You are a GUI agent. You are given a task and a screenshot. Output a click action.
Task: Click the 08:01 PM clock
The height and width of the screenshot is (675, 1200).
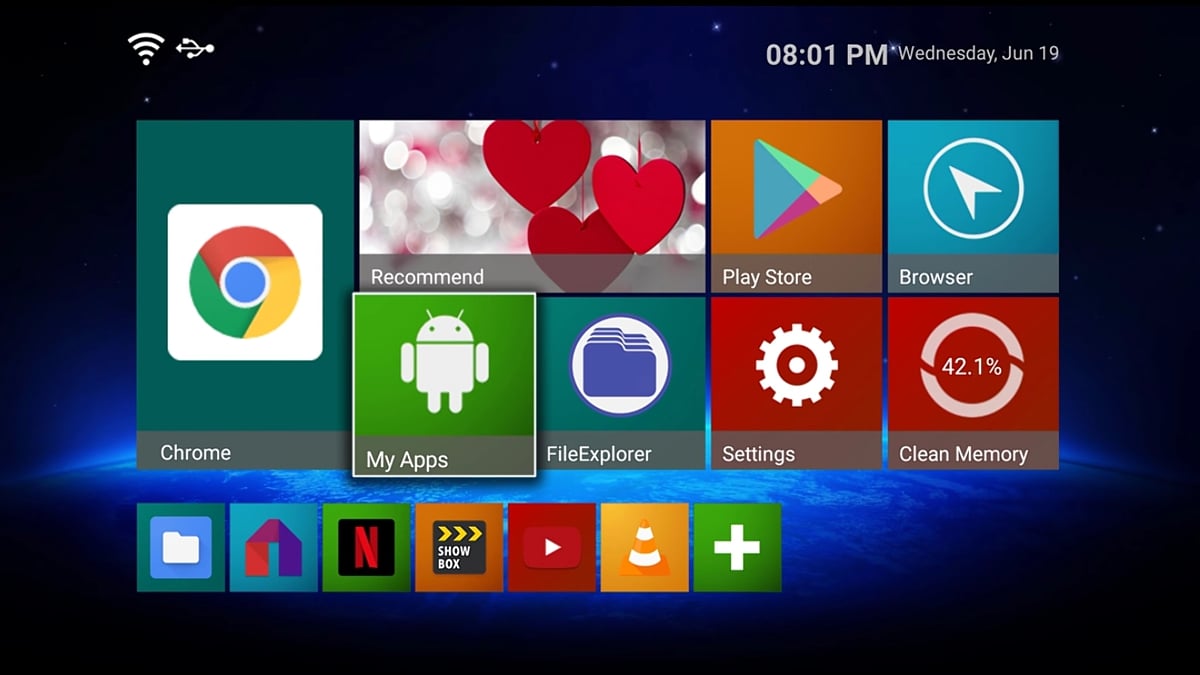pos(827,55)
